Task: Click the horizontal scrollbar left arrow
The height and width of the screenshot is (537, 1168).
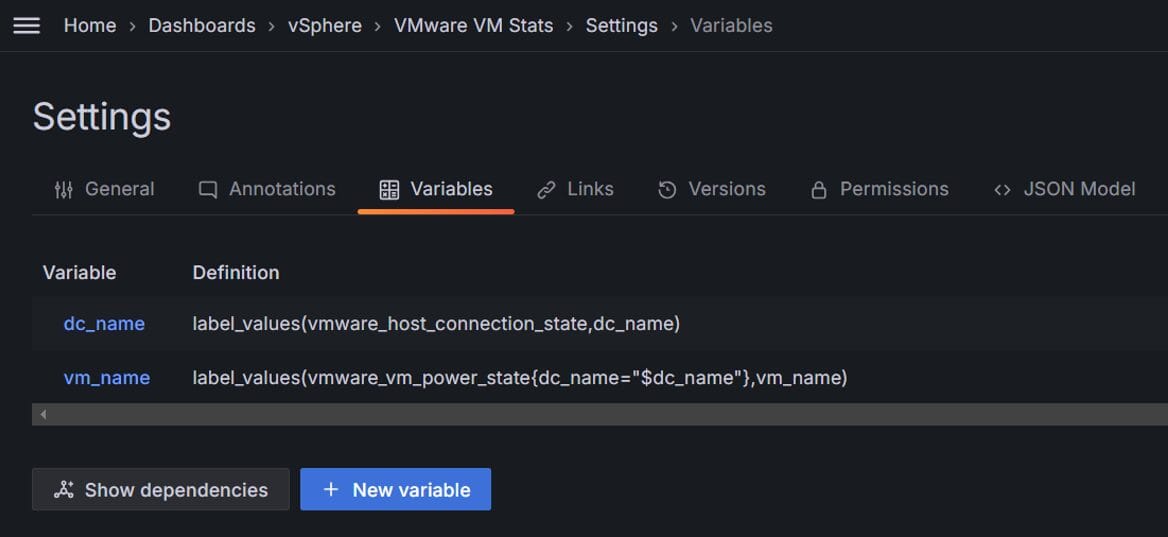Action: click(43, 414)
